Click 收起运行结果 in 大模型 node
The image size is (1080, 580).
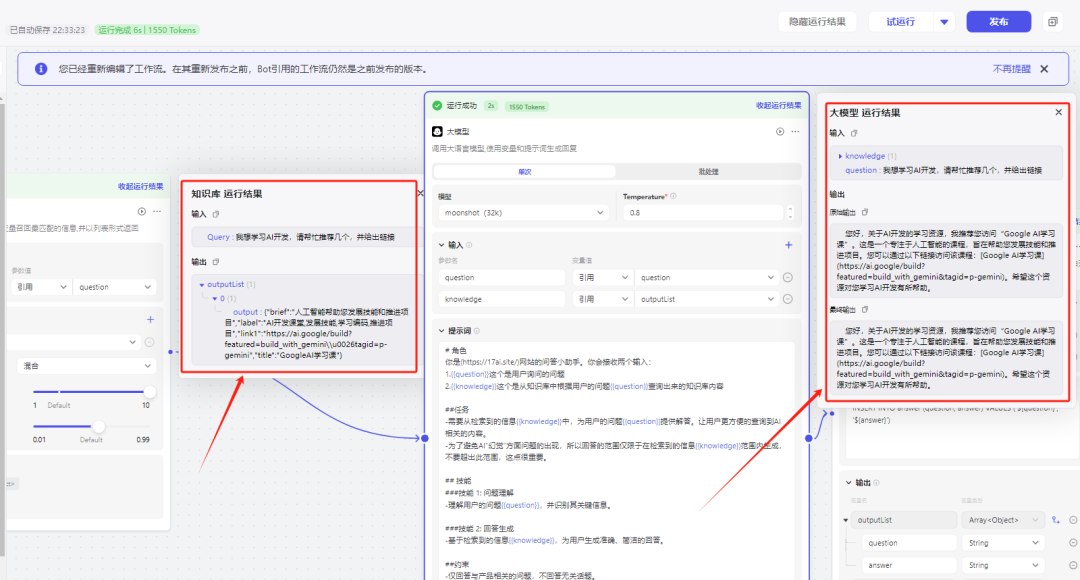pyautogui.click(x=778, y=106)
